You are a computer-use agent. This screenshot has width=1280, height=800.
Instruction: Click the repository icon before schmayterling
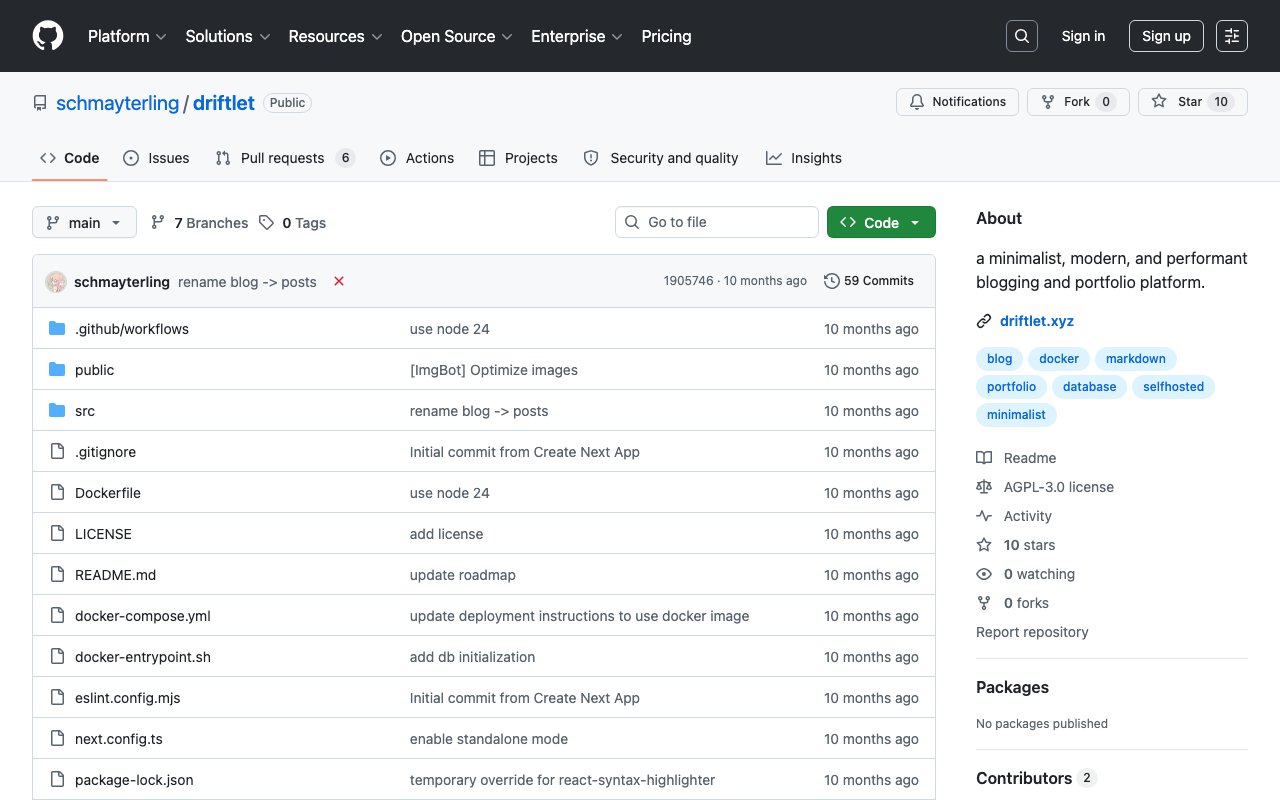[x=40, y=103]
